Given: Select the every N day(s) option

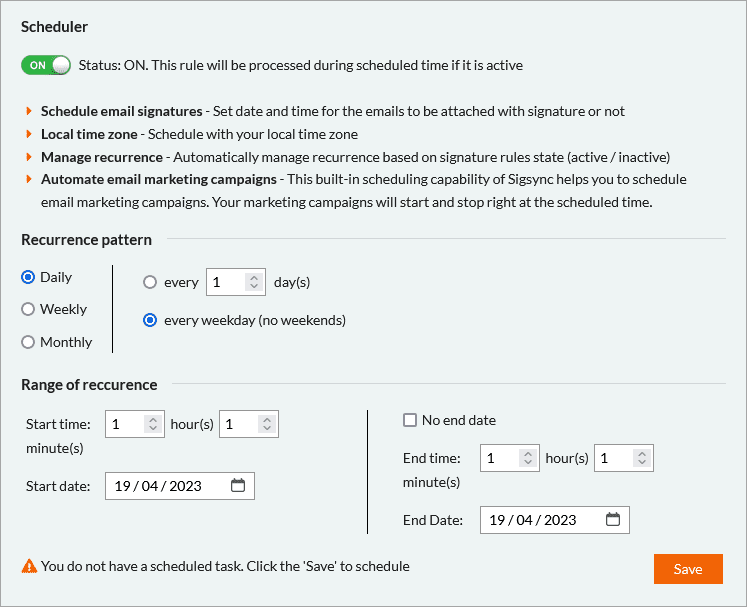Looking at the screenshot, I should [x=150, y=282].
